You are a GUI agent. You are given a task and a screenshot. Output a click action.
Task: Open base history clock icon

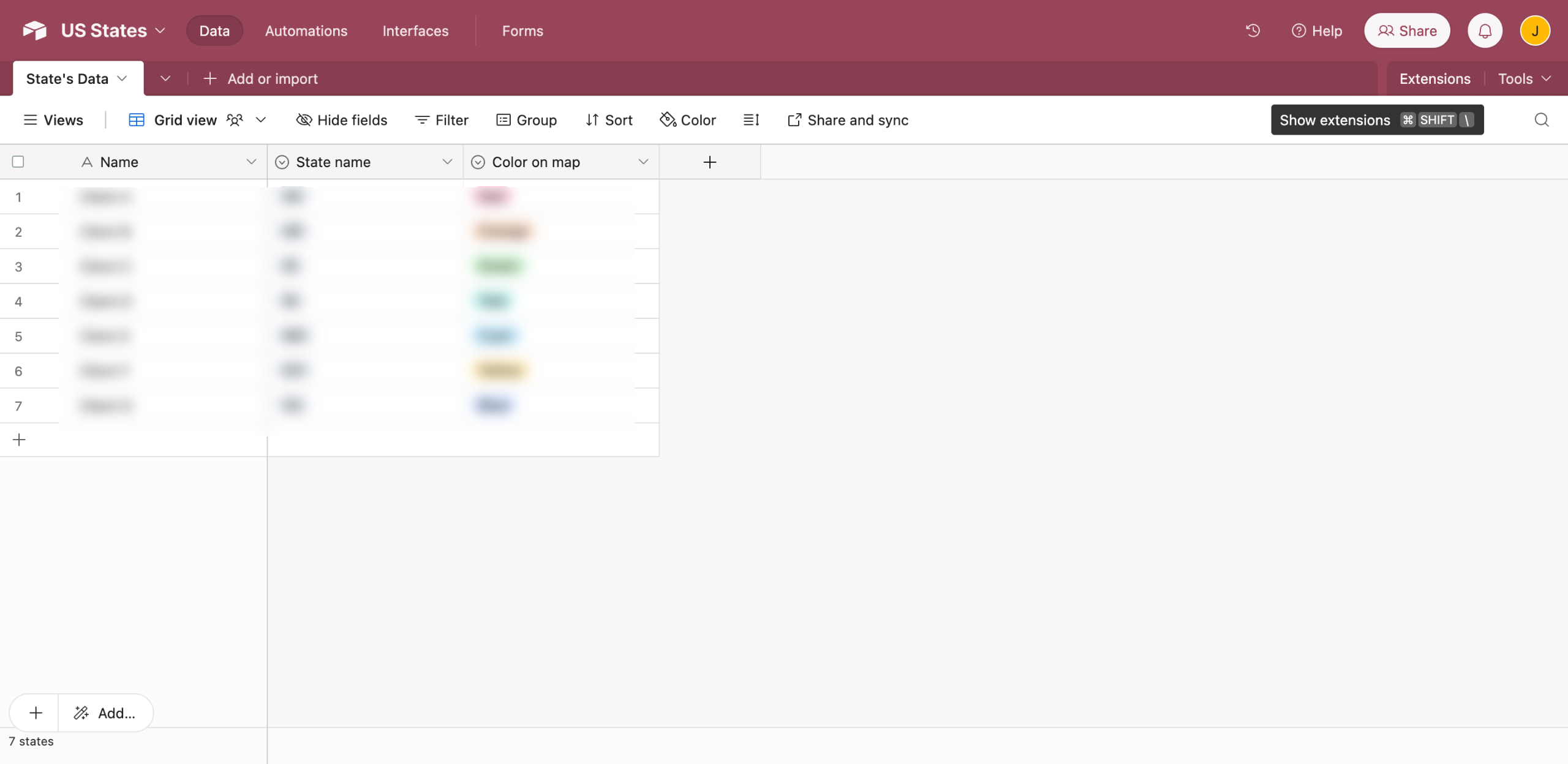click(1253, 31)
